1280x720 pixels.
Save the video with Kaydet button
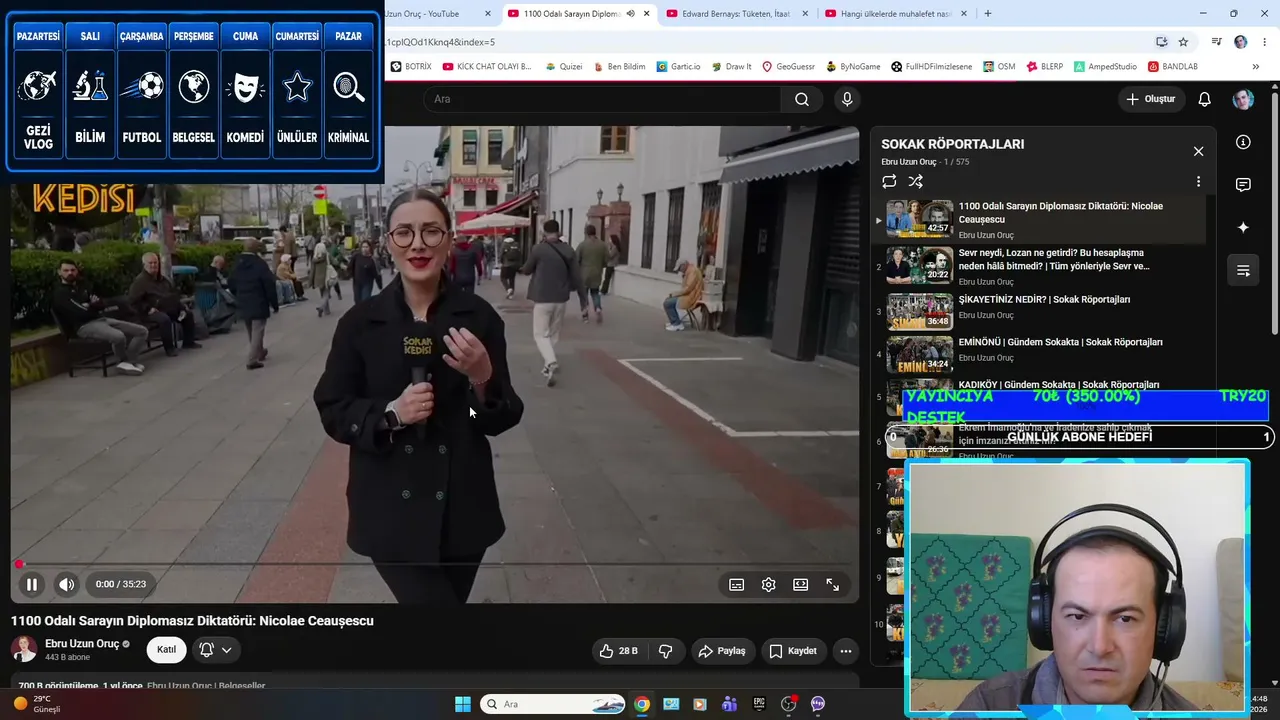pyautogui.click(x=793, y=651)
